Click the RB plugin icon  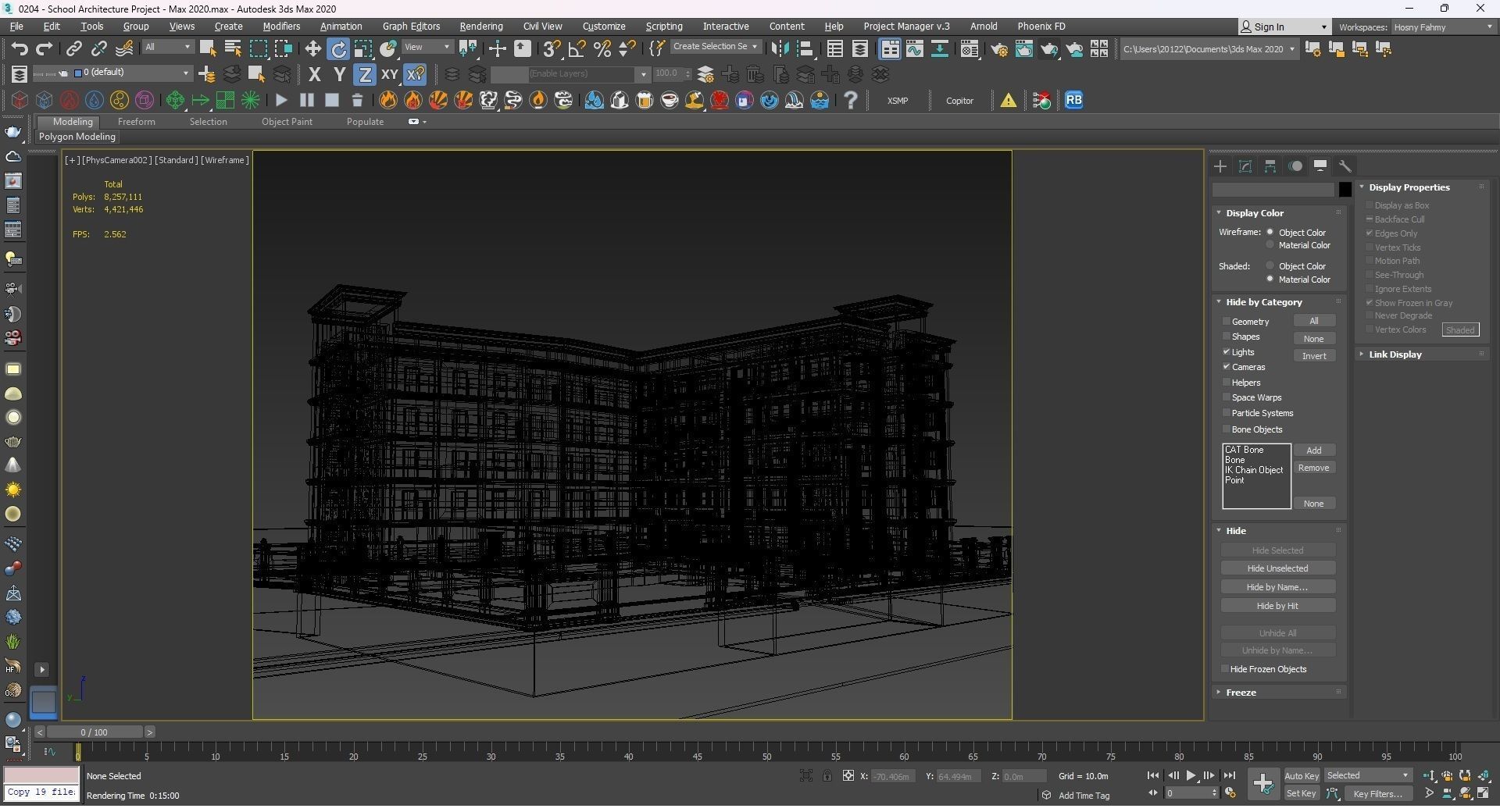pyautogui.click(x=1073, y=100)
